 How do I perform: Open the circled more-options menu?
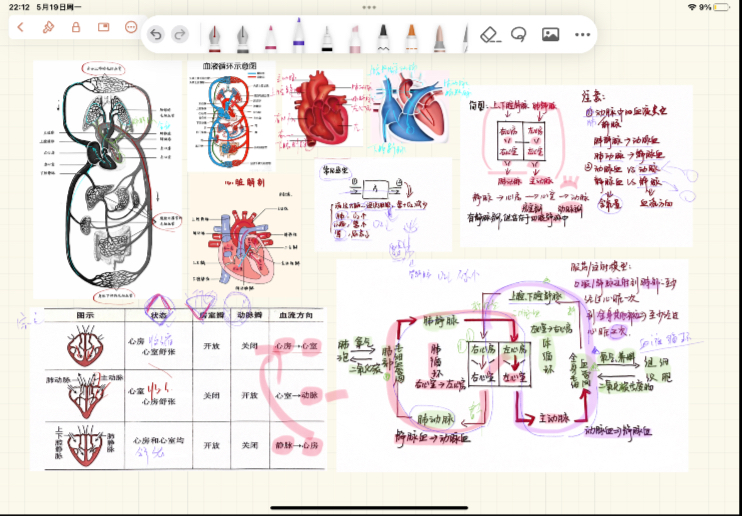(x=130, y=27)
